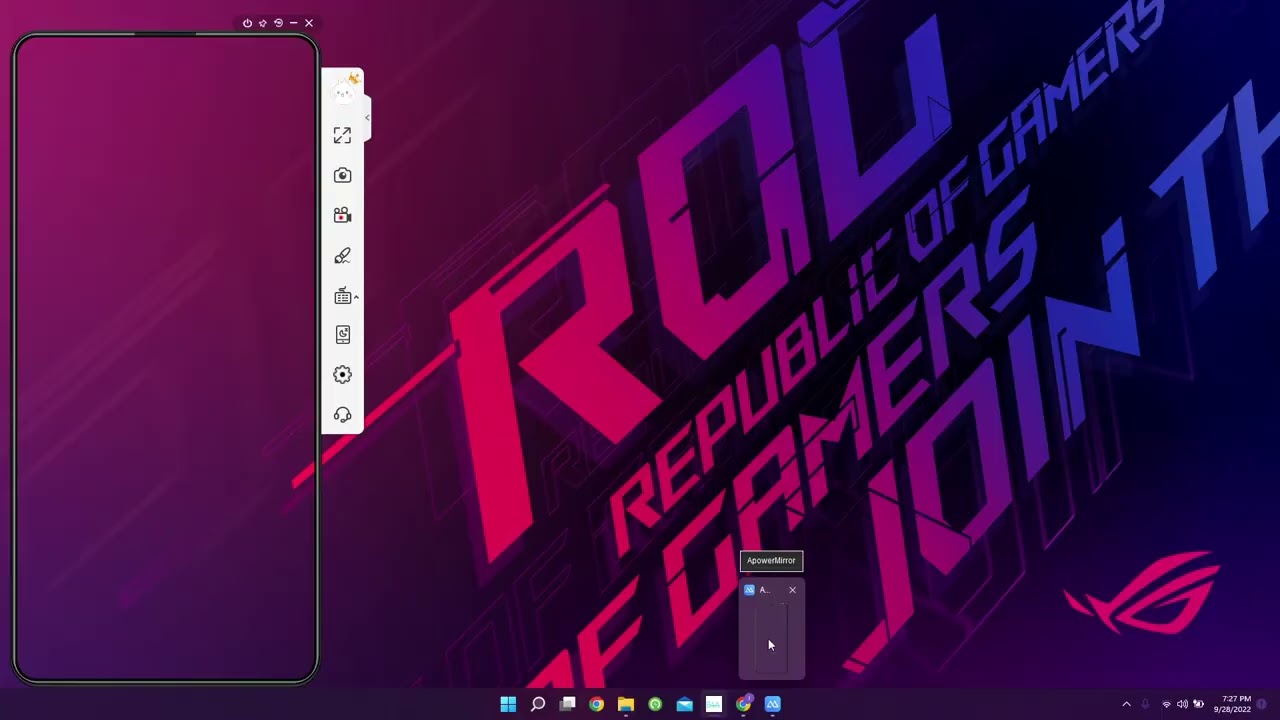Show hidden system tray icons
Image resolution: width=1280 pixels, height=720 pixels.
click(1126, 704)
